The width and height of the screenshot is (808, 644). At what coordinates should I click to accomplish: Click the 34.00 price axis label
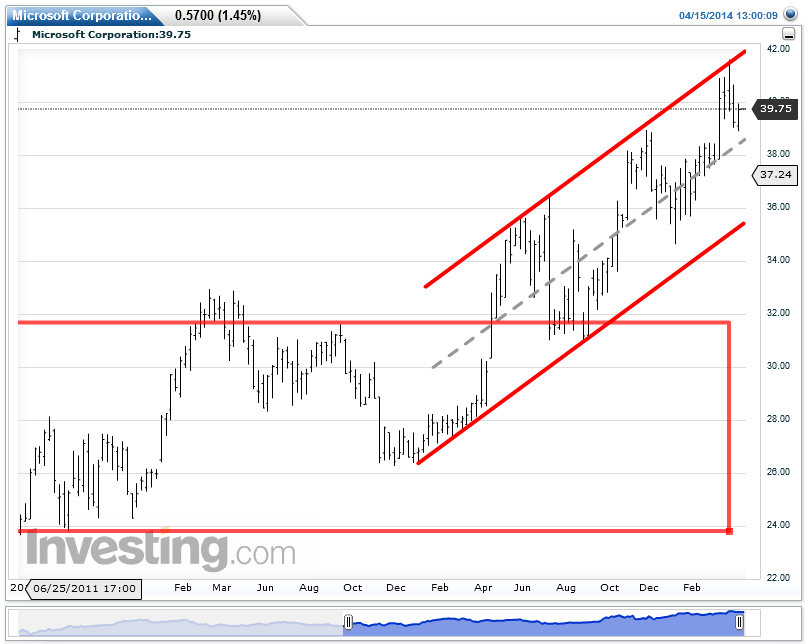[x=778, y=260]
